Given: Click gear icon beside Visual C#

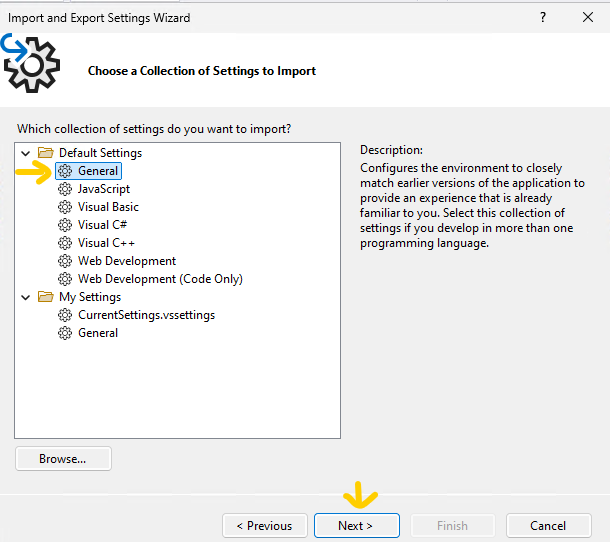Looking at the screenshot, I should click(65, 225).
